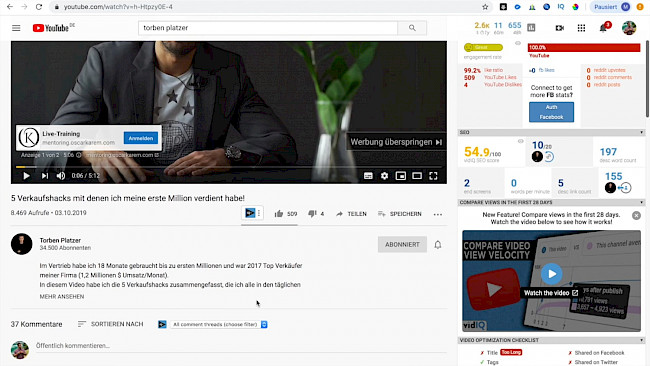Click the video progress bar

pos(229,167)
